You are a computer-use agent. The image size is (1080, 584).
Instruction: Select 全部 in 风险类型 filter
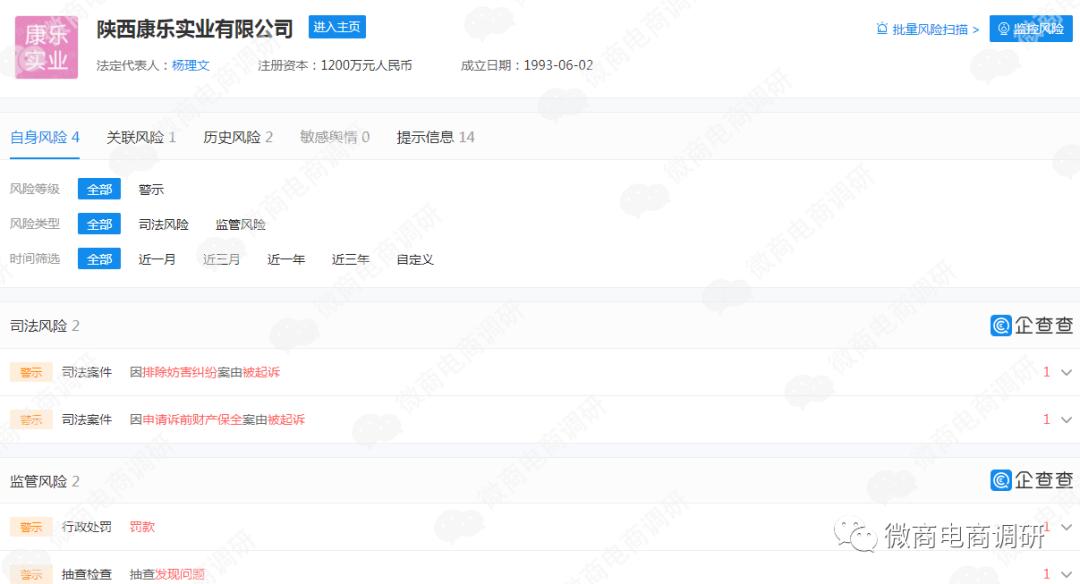(x=99, y=224)
